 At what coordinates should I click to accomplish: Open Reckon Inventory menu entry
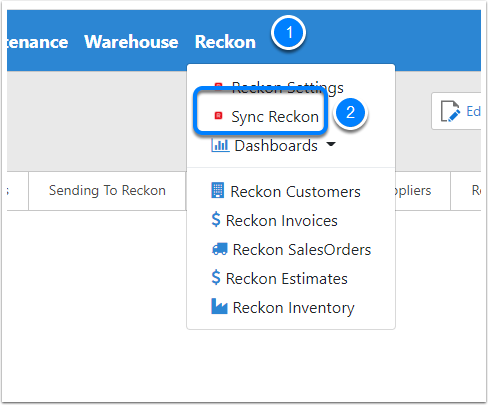(x=291, y=308)
